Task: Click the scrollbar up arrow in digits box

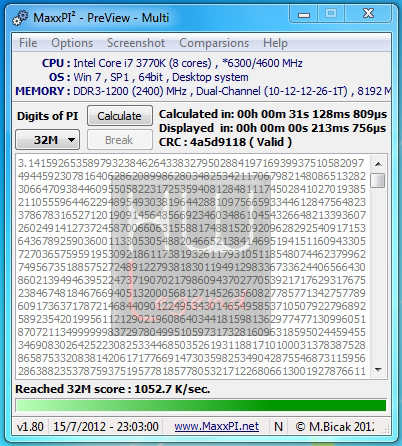Action: tap(378, 164)
